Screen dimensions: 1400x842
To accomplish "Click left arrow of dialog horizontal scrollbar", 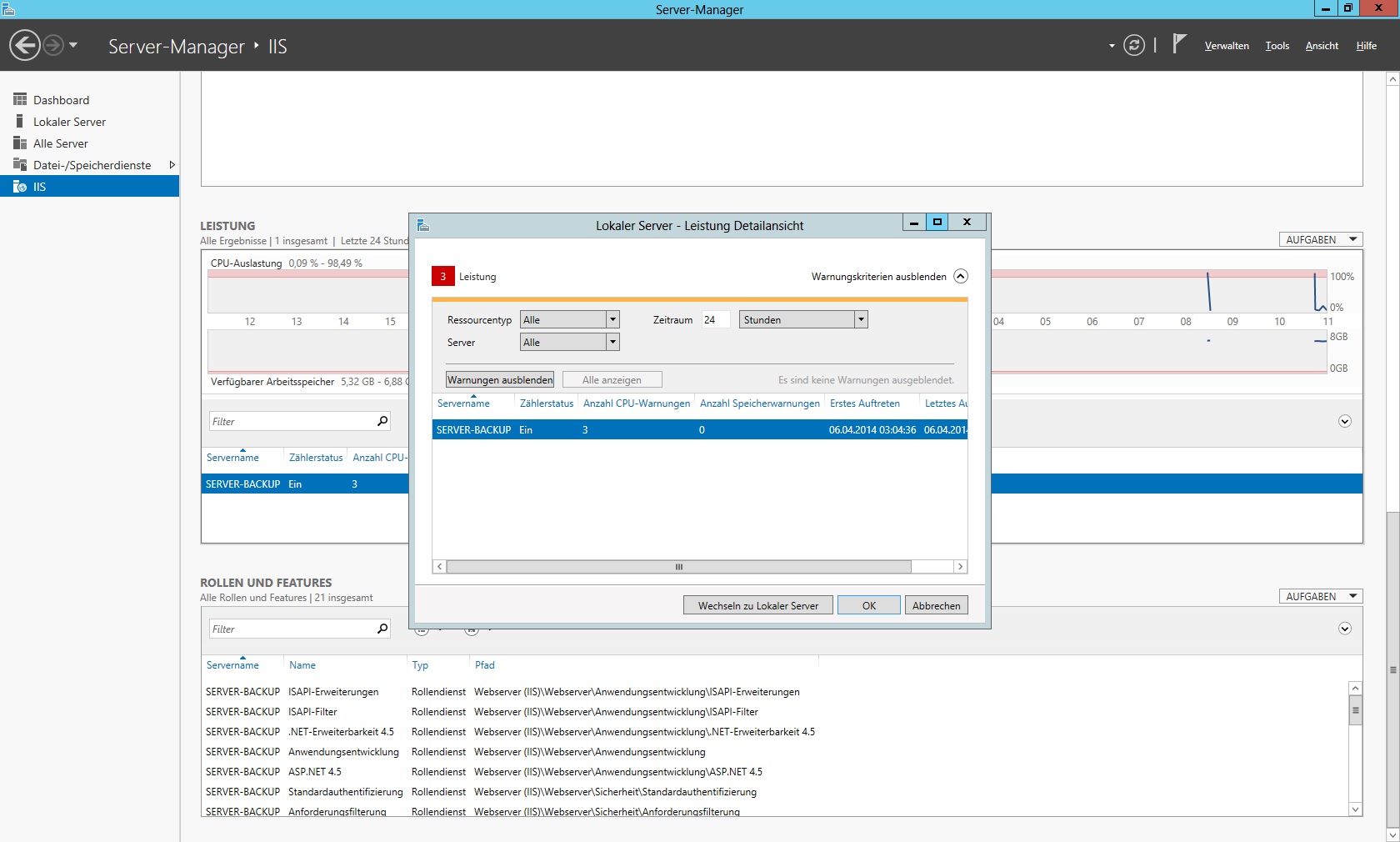I will click(x=440, y=567).
